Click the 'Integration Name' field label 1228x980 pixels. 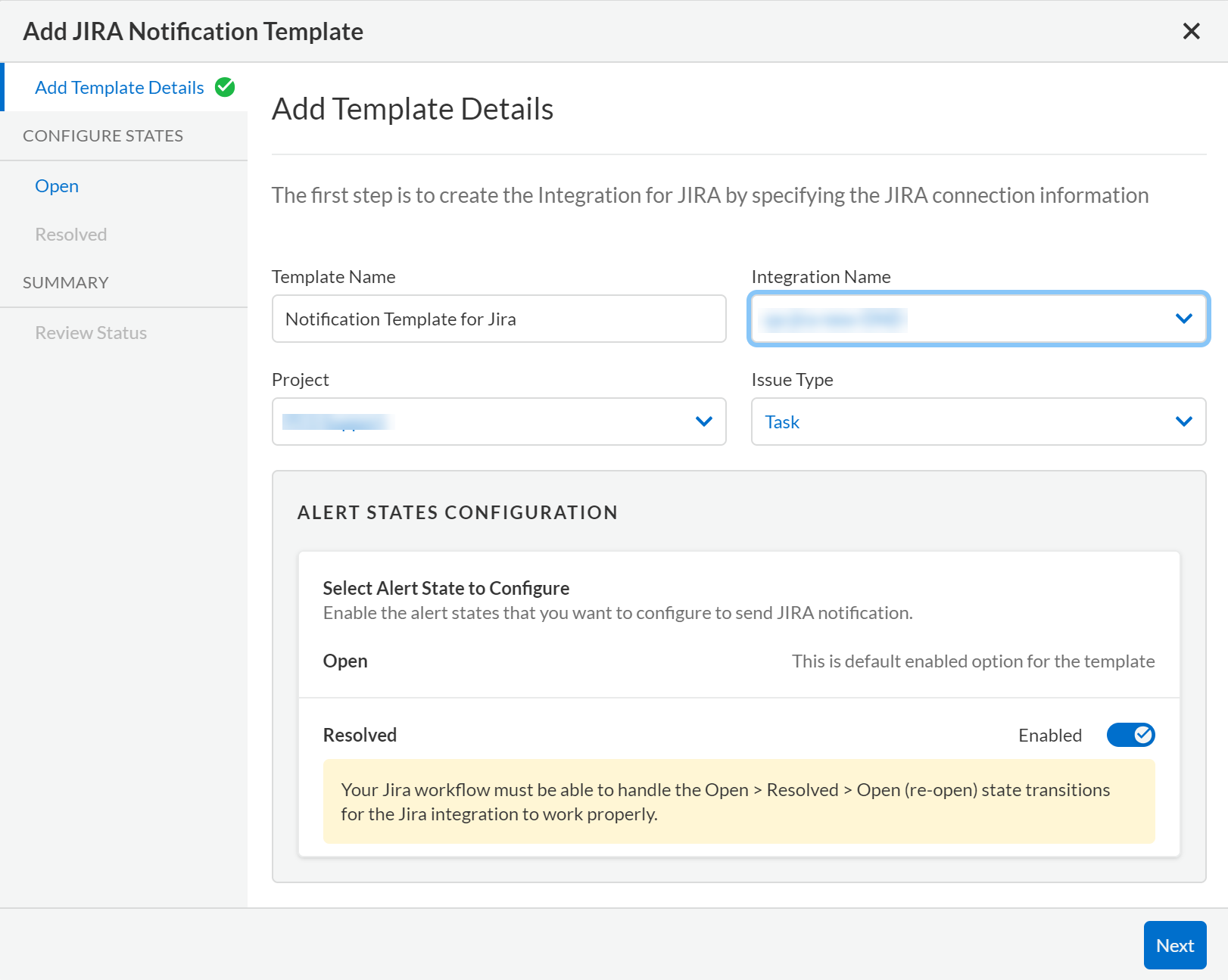click(821, 277)
